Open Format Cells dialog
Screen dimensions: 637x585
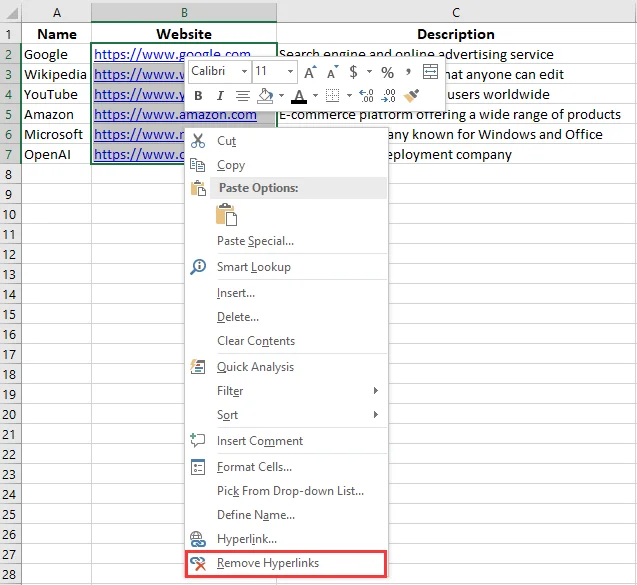point(286,467)
